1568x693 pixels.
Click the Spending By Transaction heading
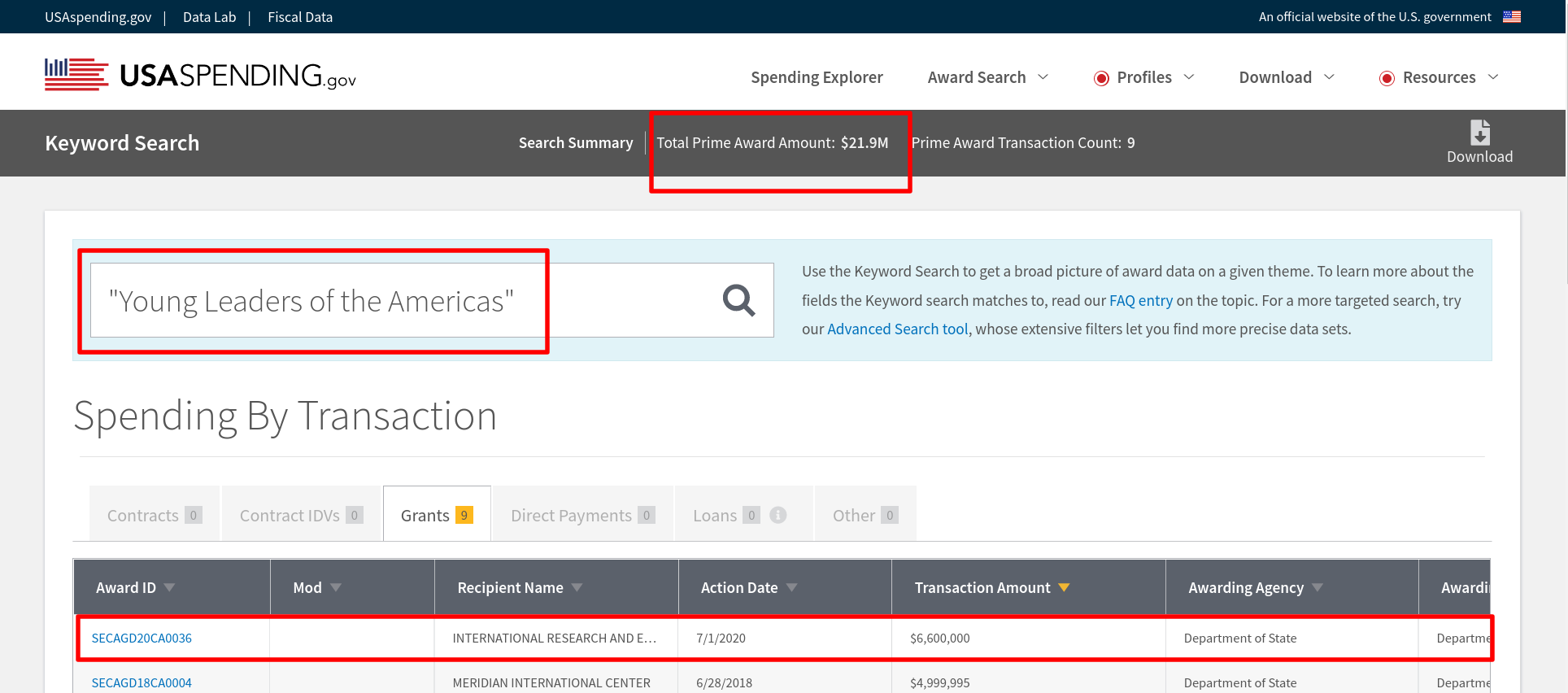285,416
